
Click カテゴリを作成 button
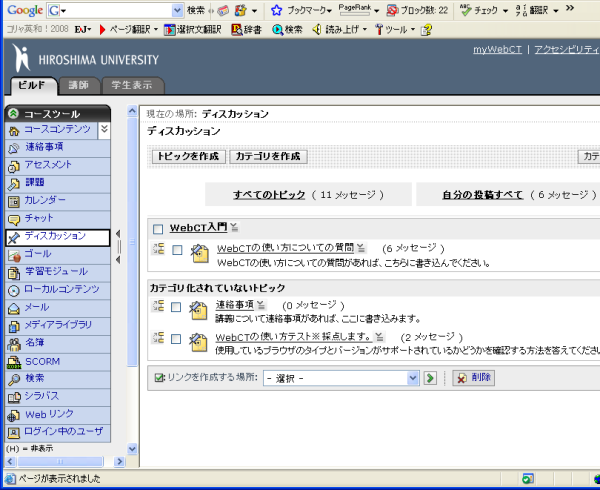[x=268, y=156]
